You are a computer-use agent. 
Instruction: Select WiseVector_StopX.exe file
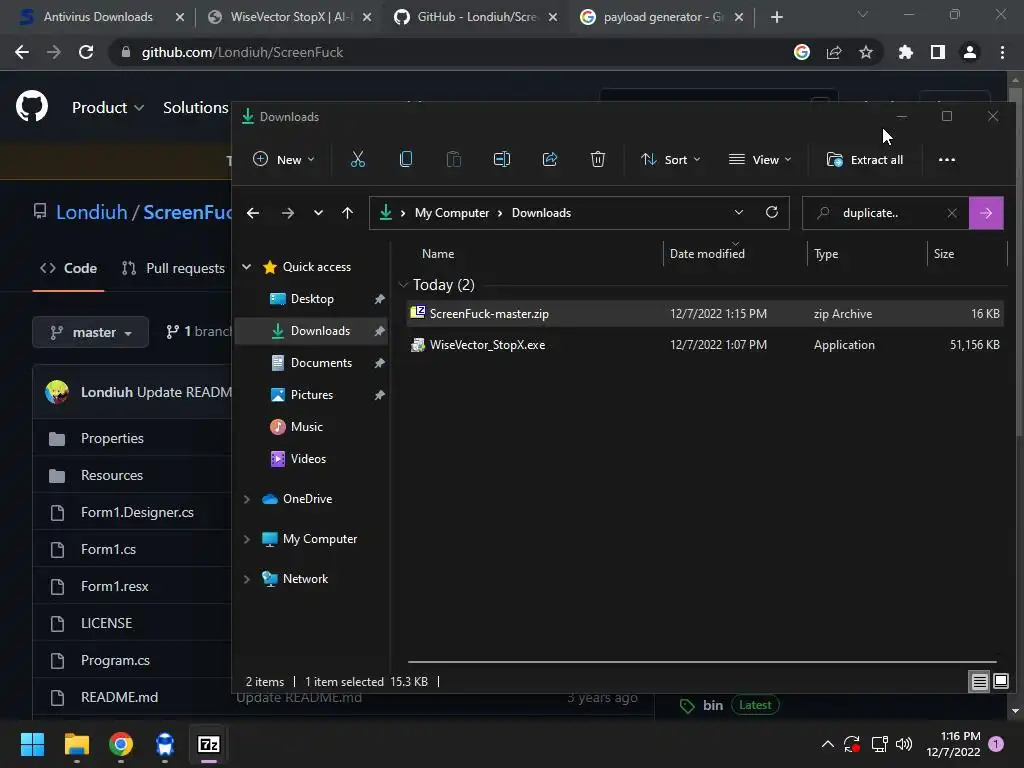(704, 345)
